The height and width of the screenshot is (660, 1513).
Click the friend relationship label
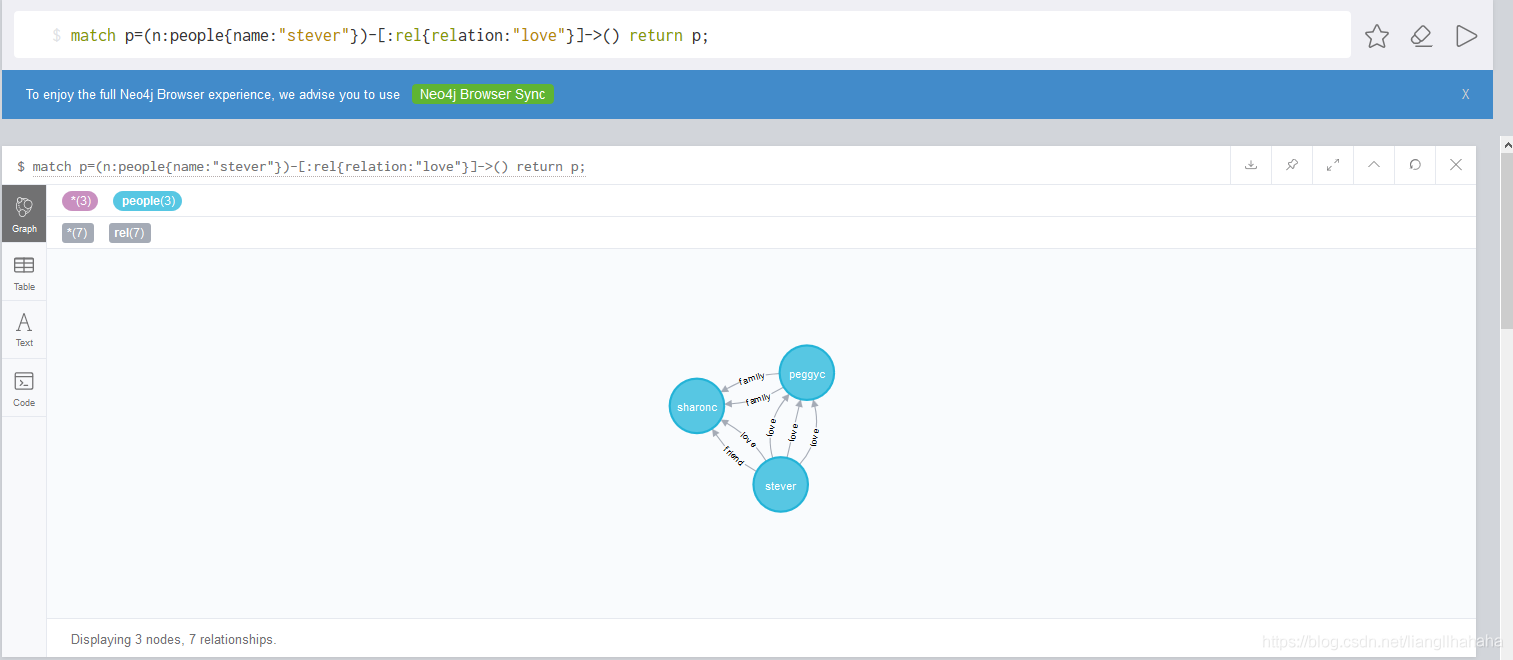click(734, 455)
